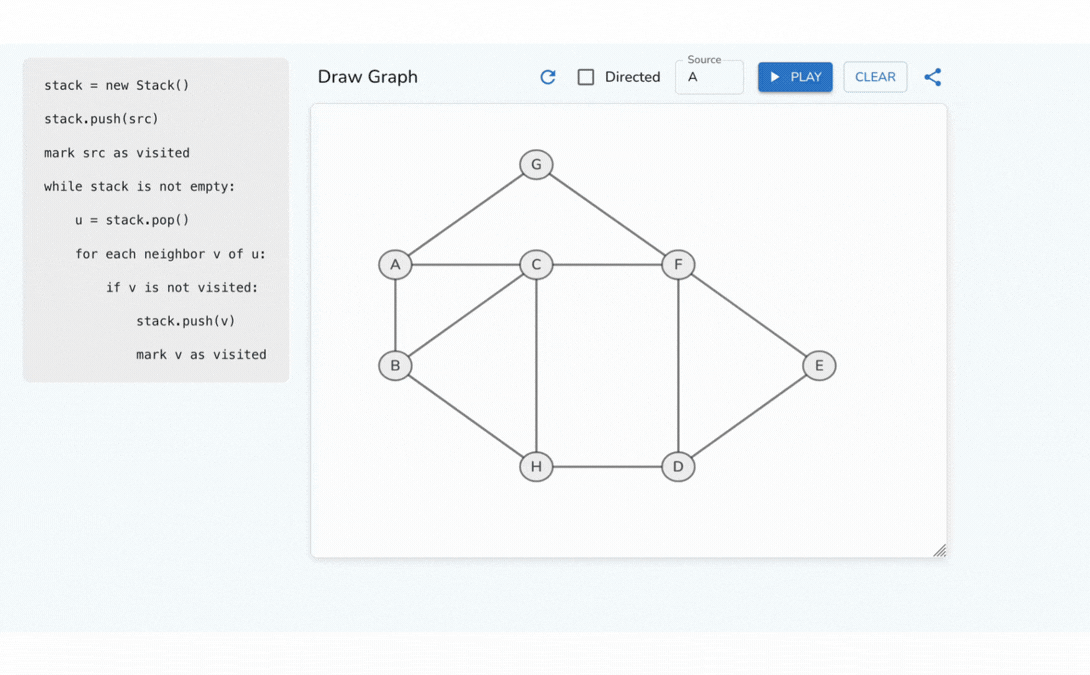Click the Source input showing A
This screenshot has width=1090, height=675.
pyautogui.click(x=709, y=76)
